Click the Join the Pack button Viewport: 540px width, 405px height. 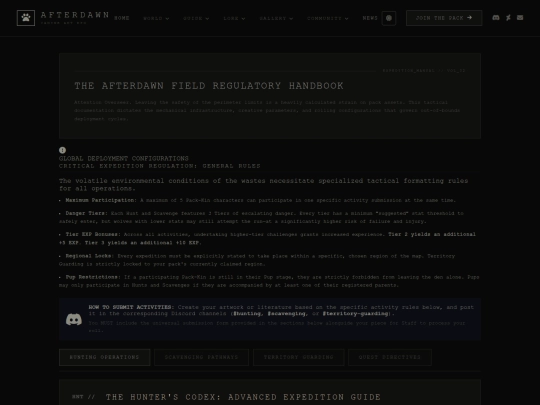tap(444, 18)
